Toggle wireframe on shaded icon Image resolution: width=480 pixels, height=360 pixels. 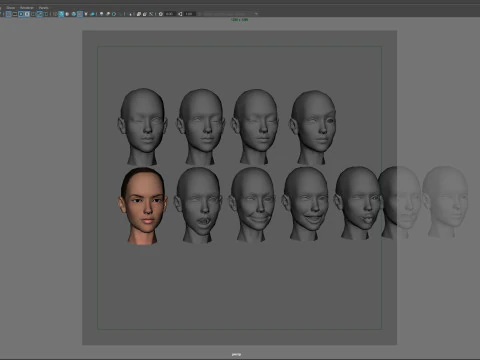(x=74, y=14)
